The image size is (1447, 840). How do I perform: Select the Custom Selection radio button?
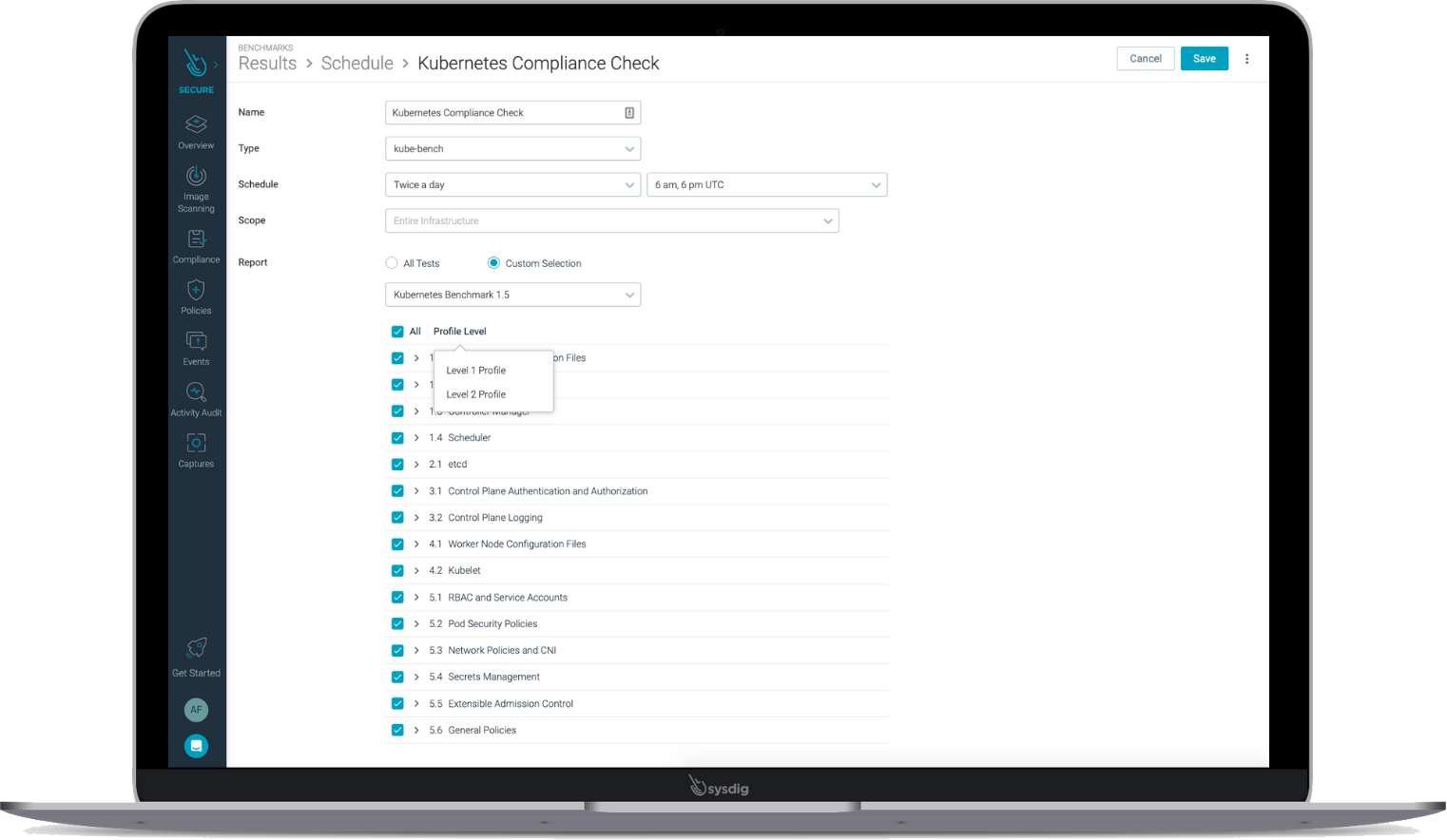[493, 263]
